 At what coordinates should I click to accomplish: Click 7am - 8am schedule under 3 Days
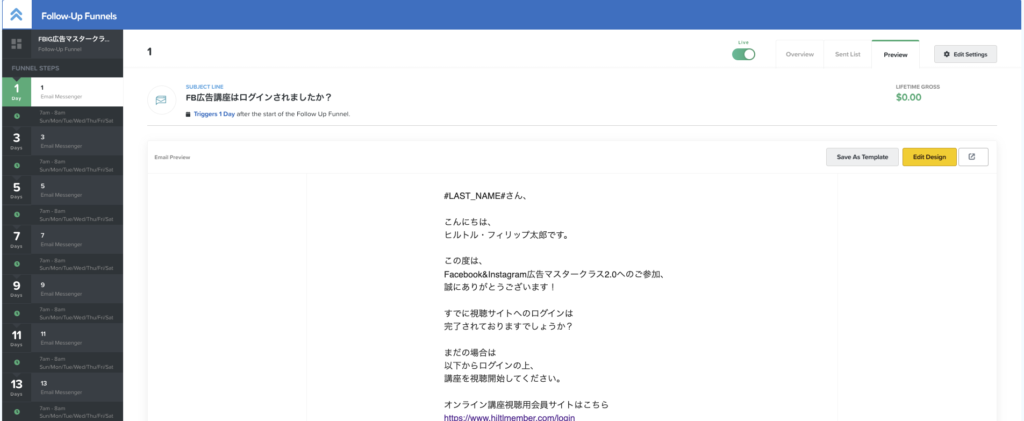point(76,166)
